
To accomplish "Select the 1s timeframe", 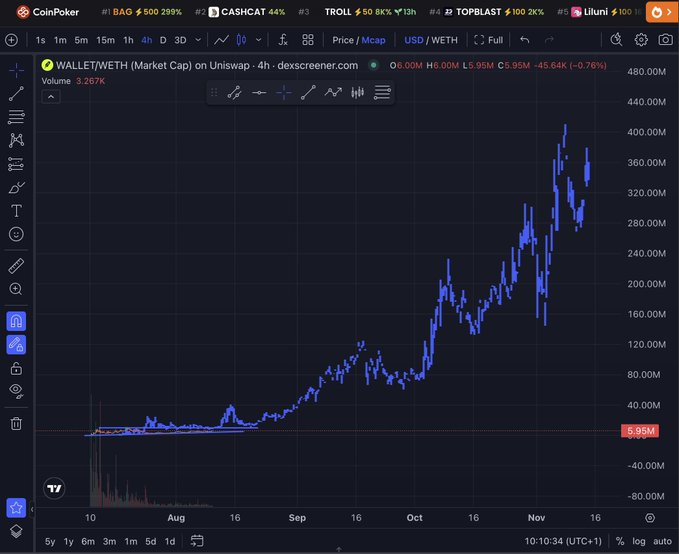I will 40,40.
